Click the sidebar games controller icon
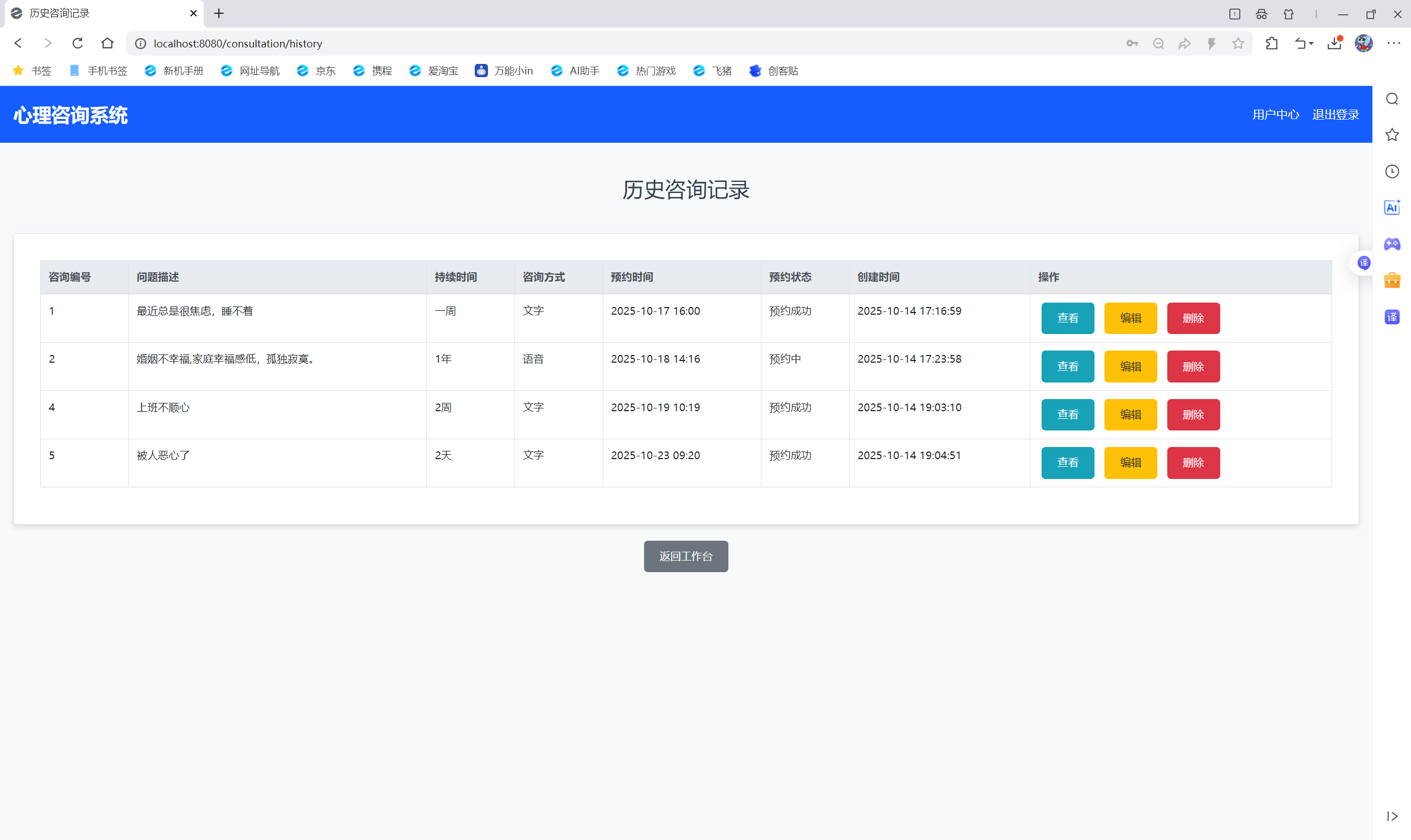The width and height of the screenshot is (1411, 840). pyautogui.click(x=1392, y=244)
